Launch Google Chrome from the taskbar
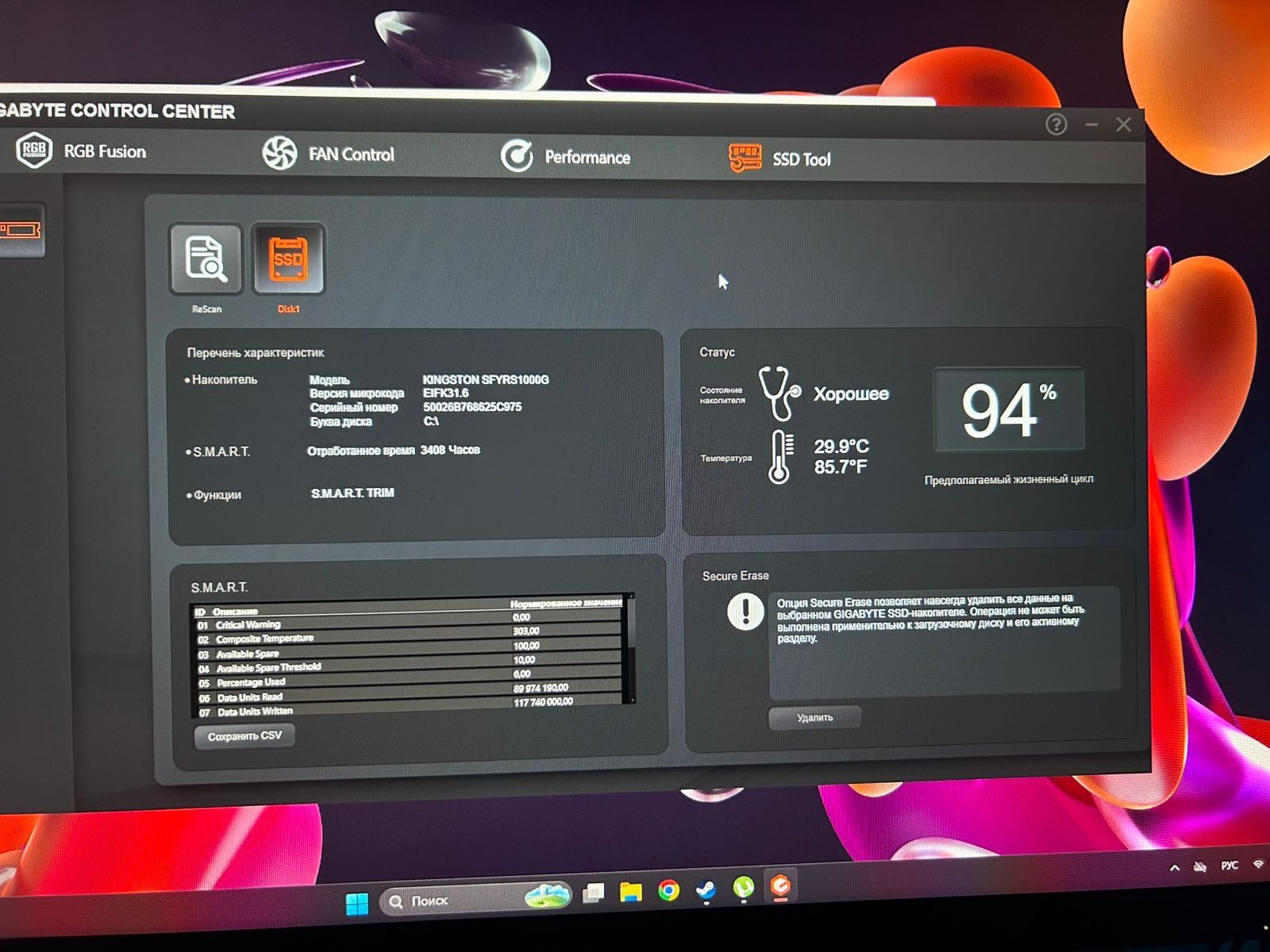1270x952 pixels. (668, 890)
